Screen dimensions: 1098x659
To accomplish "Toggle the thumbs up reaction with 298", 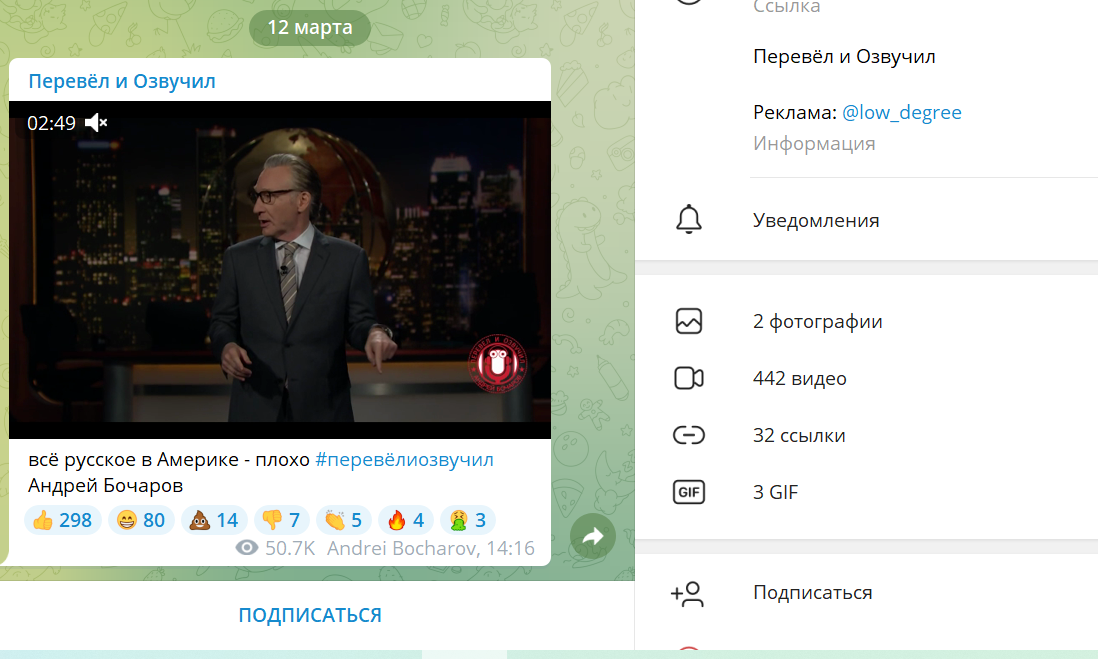I will [x=62, y=520].
